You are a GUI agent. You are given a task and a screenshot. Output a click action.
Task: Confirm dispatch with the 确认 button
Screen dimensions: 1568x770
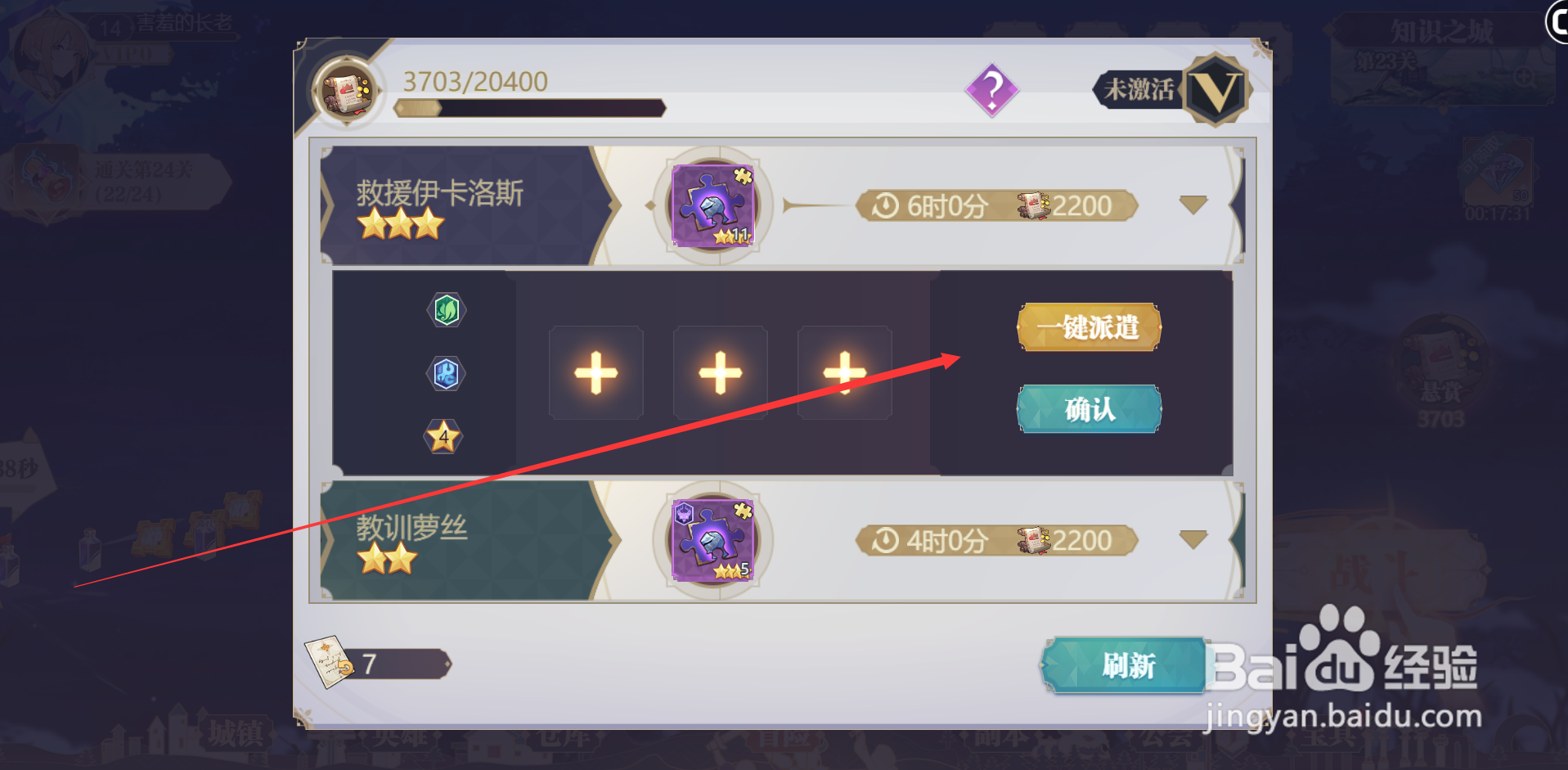(1090, 408)
